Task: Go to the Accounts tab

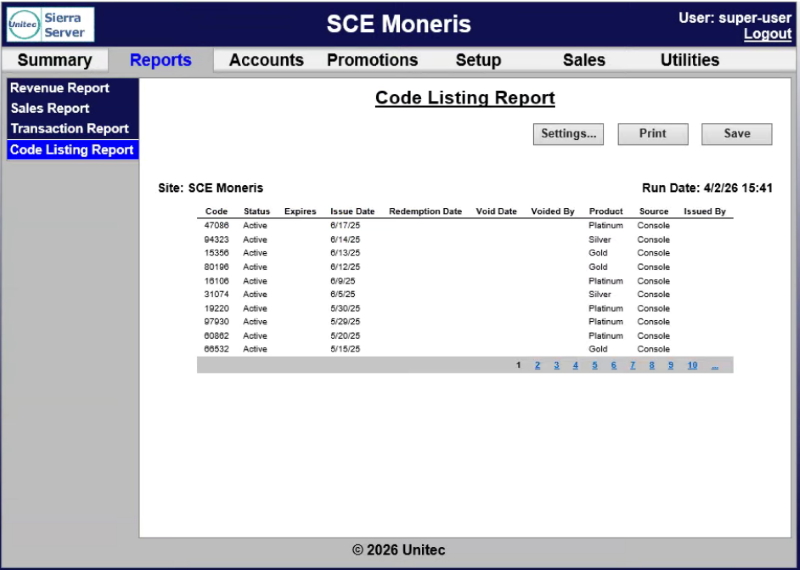Action: [266, 60]
